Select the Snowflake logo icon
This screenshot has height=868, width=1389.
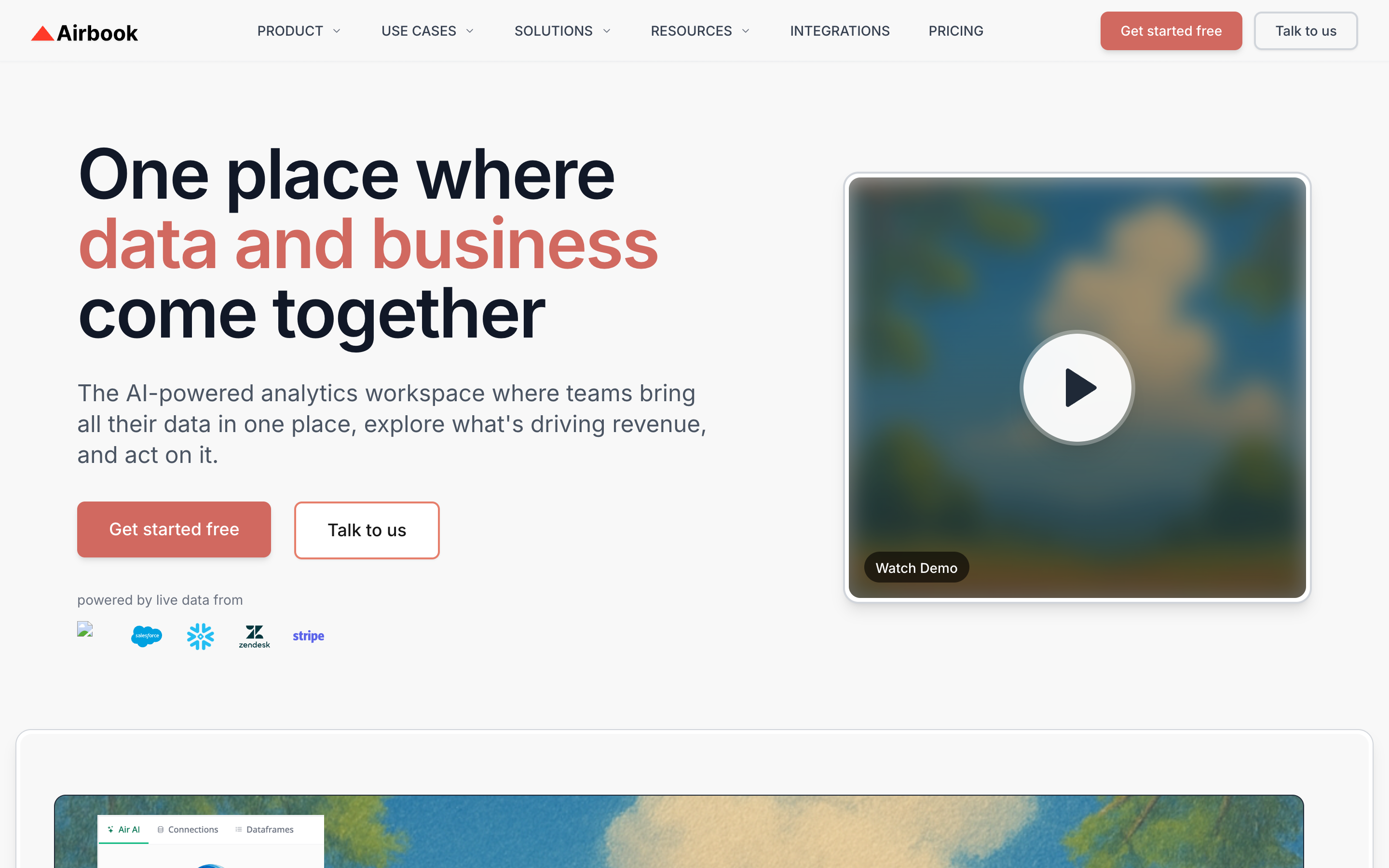[200, 636]
